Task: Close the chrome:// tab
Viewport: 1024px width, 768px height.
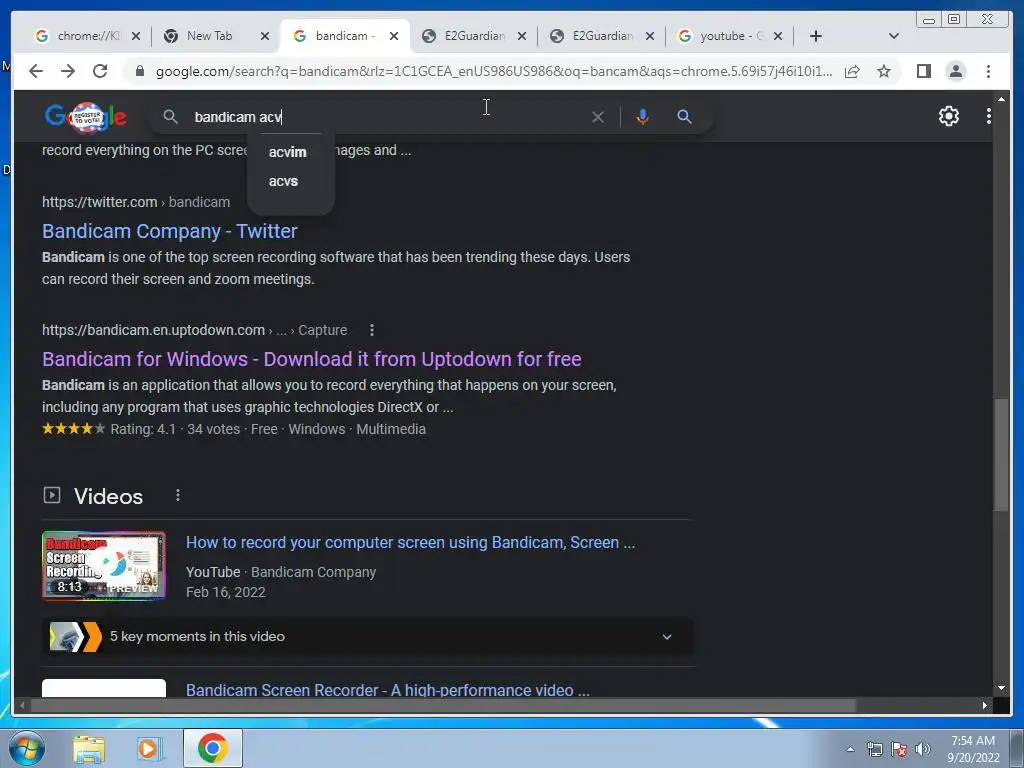Action: (136, 36)
